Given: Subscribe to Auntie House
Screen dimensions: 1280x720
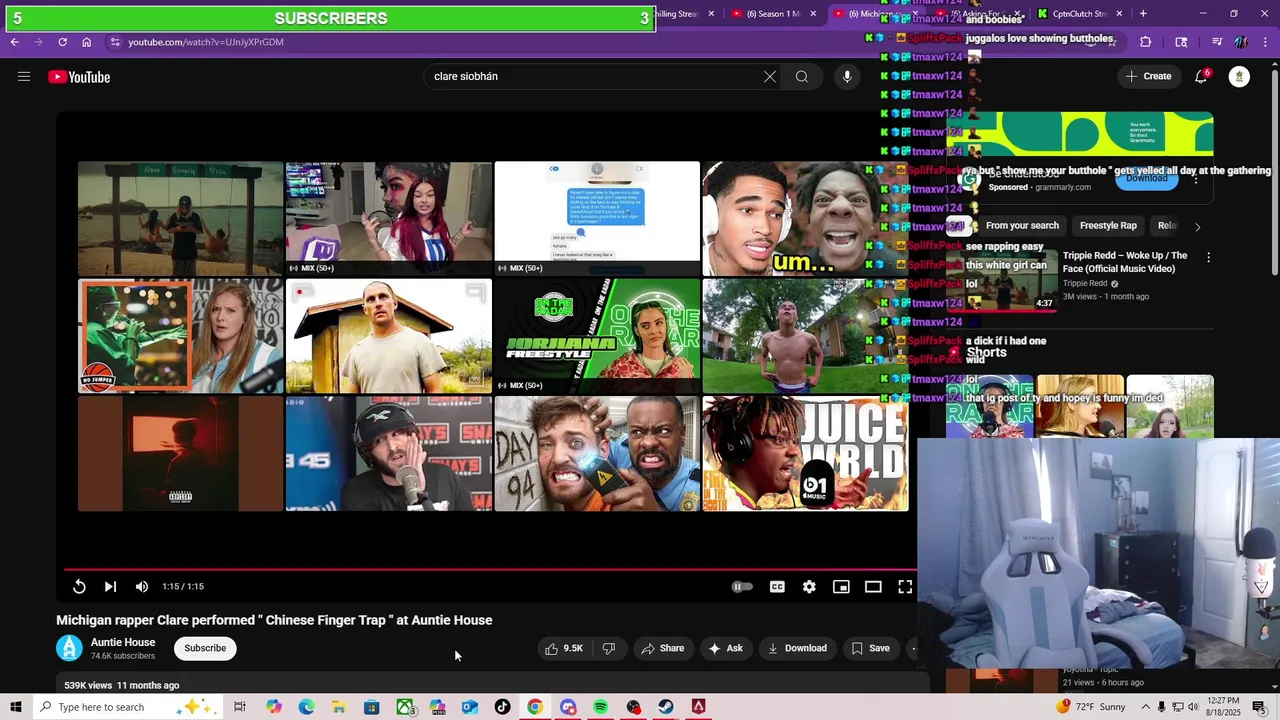Looking at the screenshot, I should pos(205,648).
